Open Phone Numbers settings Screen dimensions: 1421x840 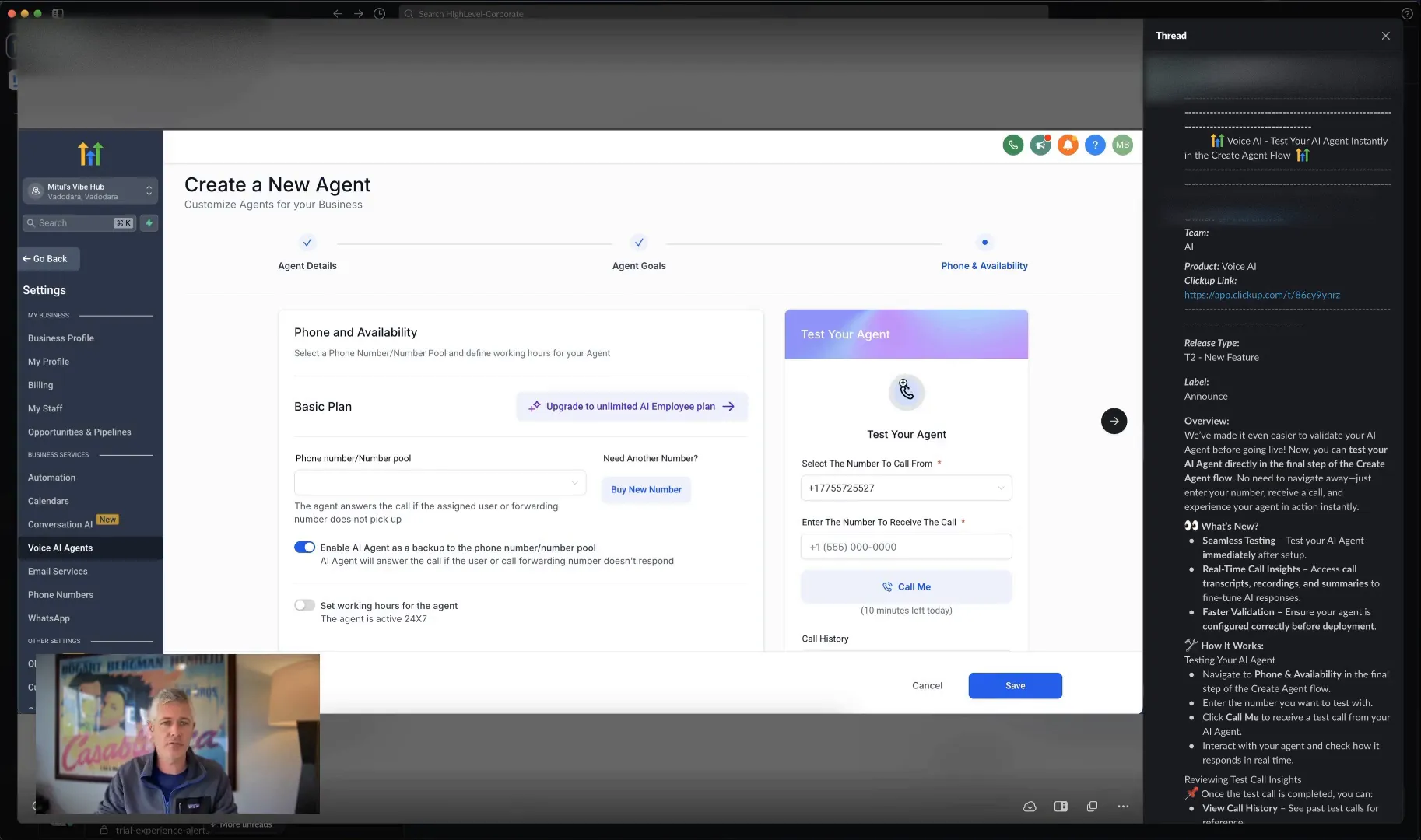click(61, 594)
